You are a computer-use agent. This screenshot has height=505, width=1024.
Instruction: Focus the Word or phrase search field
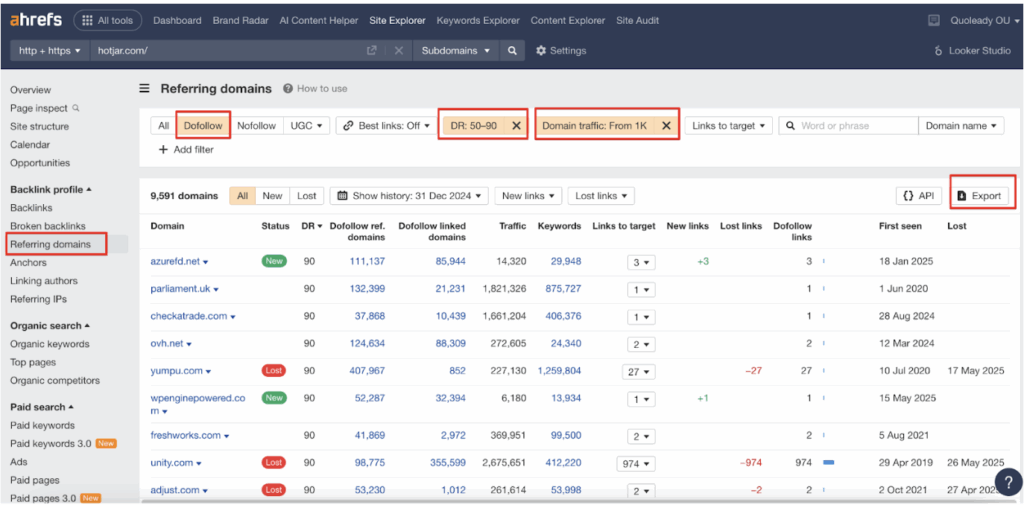[x=848, y=125]
